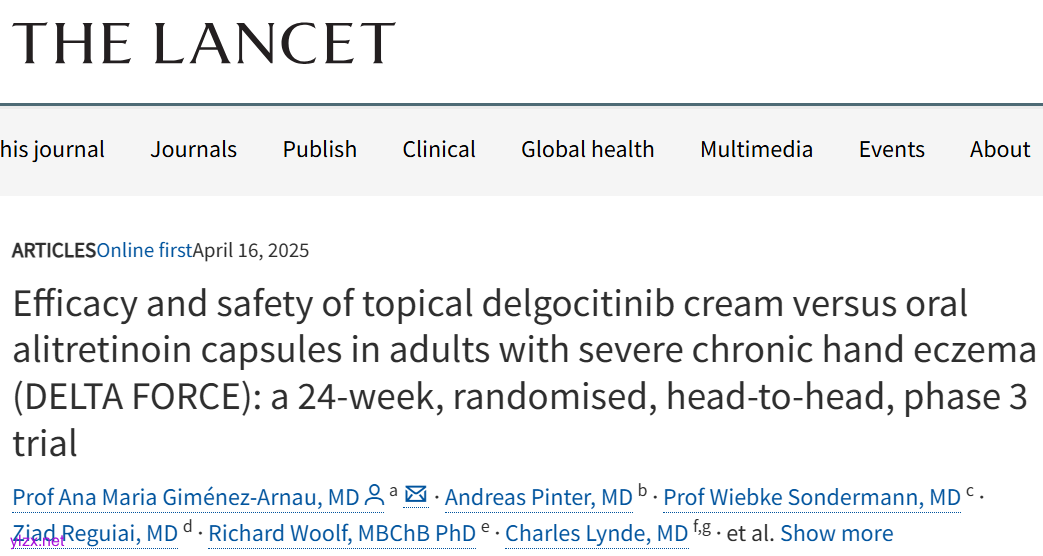
Task: Expand the author list with Show more
Action: pyautogui.click(x=837, y=534)
